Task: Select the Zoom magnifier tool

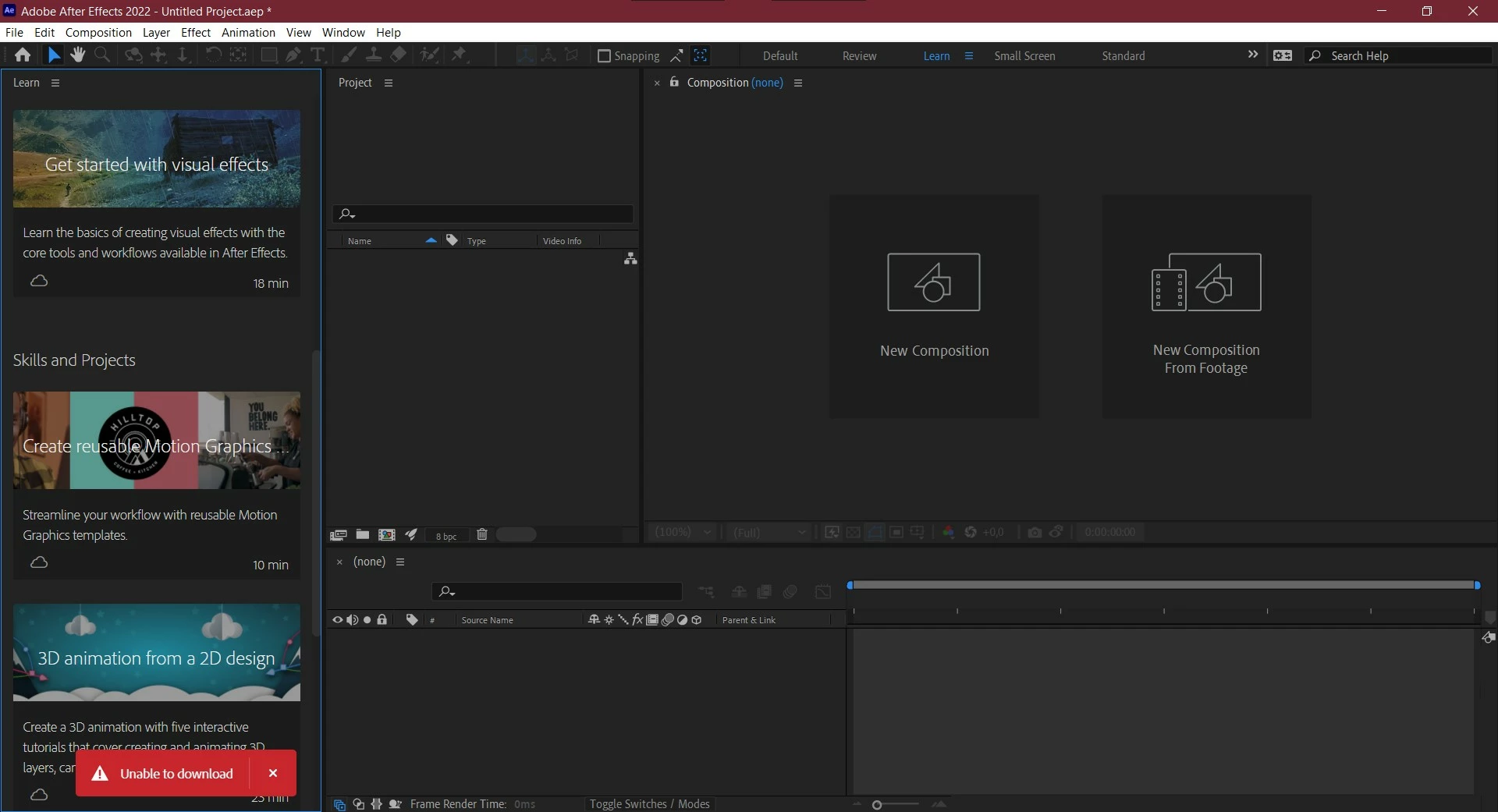Action: [x=102, y=55]
